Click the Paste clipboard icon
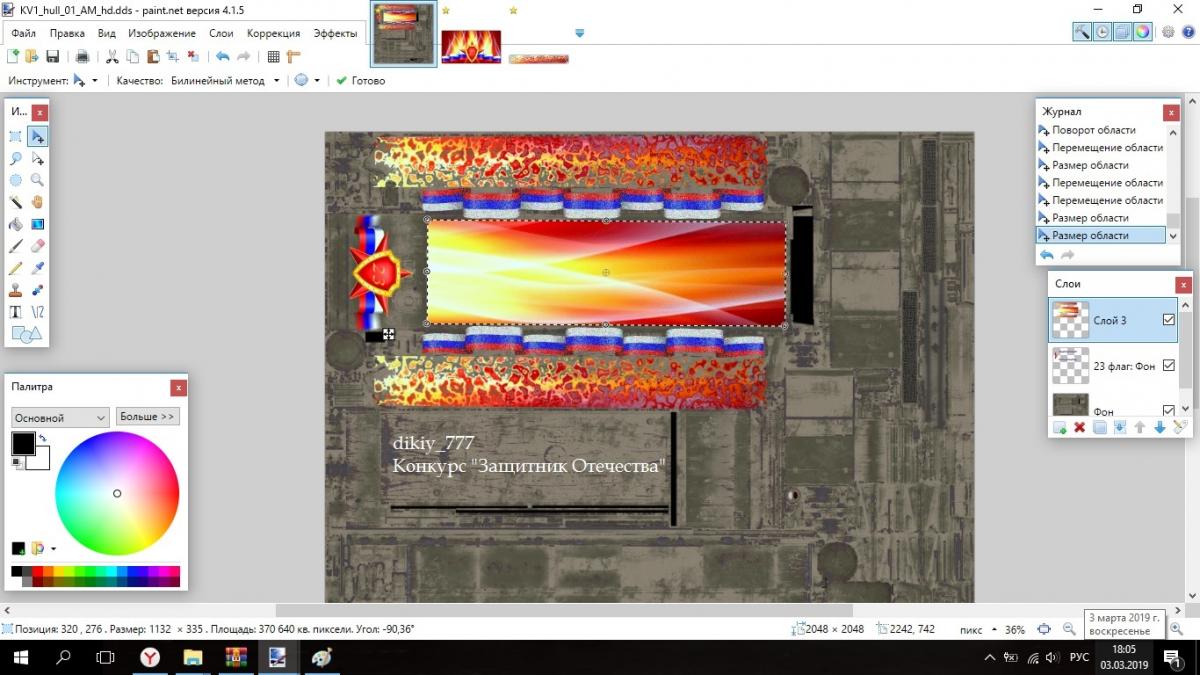Image resolution: width=1200 pixels, height=675 pixels. (153, 57)
